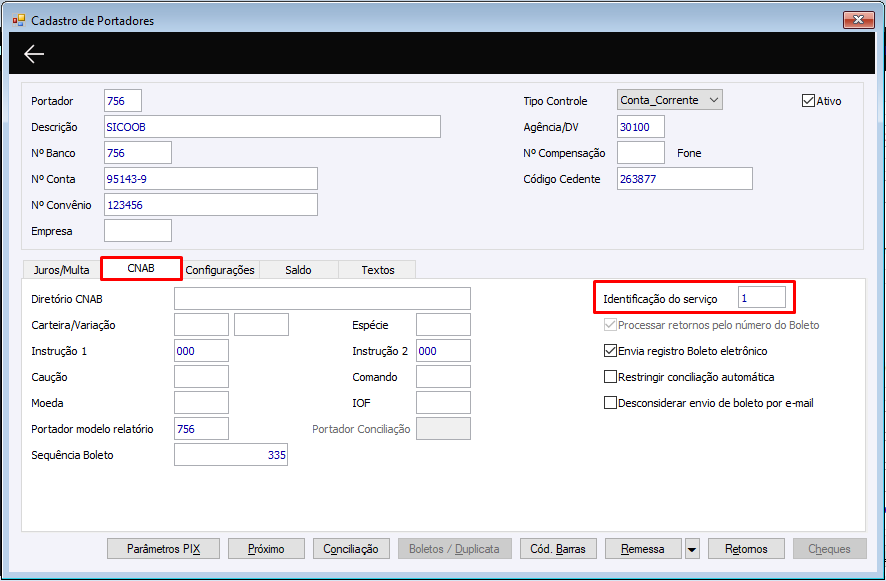The width and height of the screenshot is (886, 581).
Task: Click the Fone label
Action: pos(689,153)
